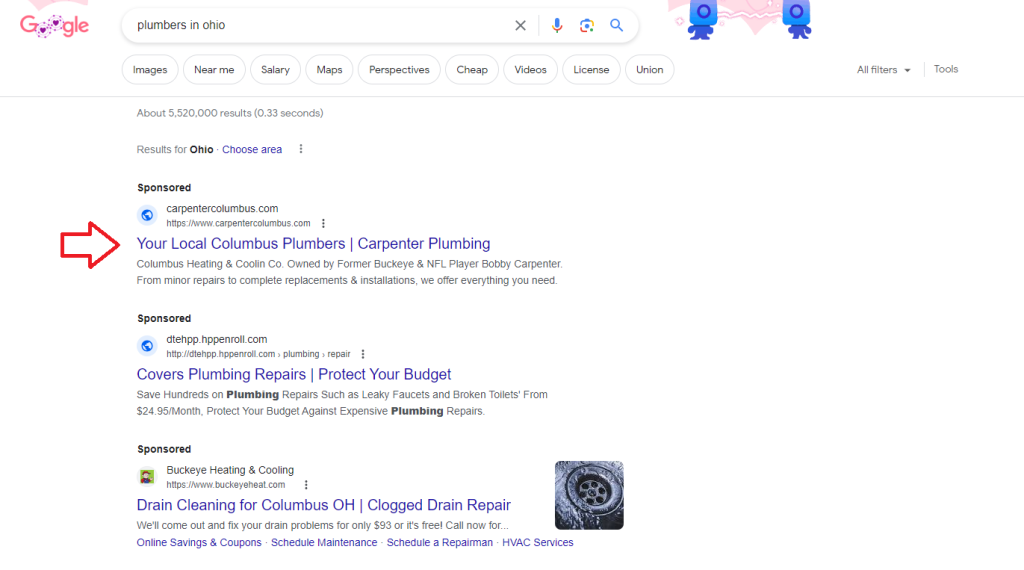Open the Tools menu
The height and width of the screenshot is (570, 1024).
tap(945, 70)
